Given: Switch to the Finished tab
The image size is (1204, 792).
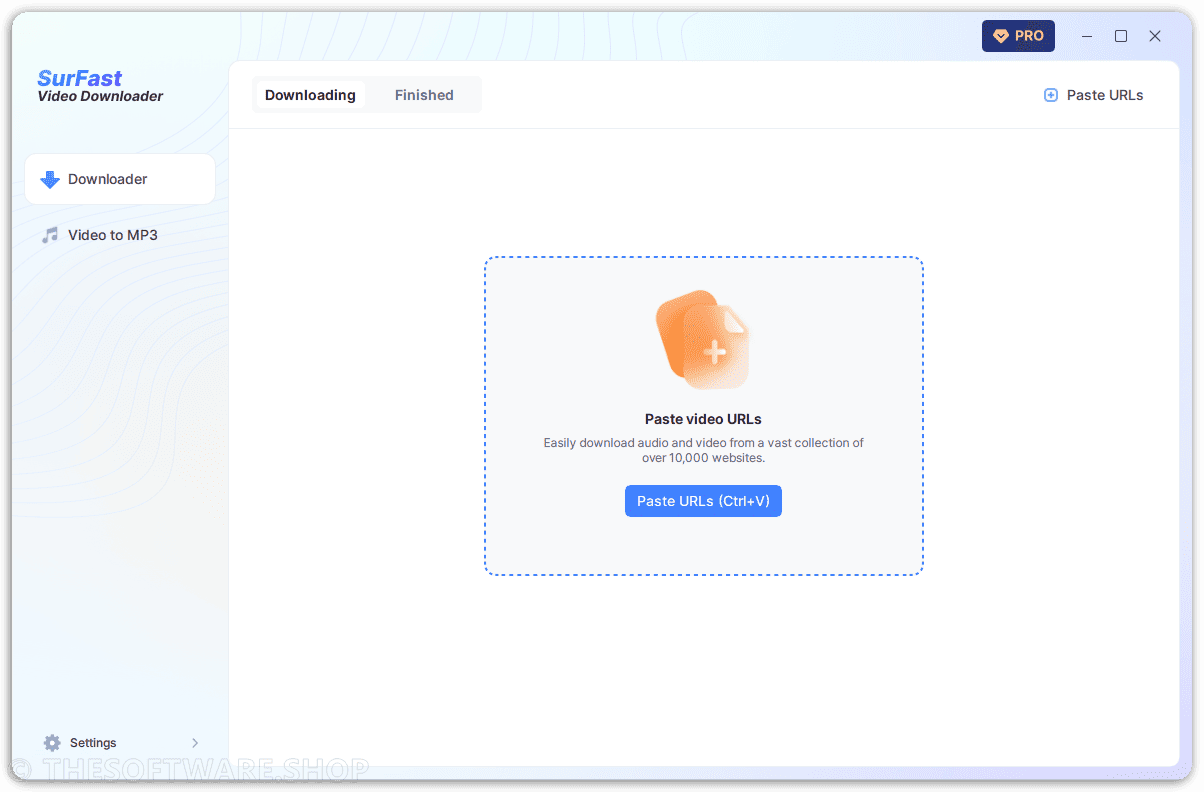Looking at the screenshot, I should tap(424, 95).
